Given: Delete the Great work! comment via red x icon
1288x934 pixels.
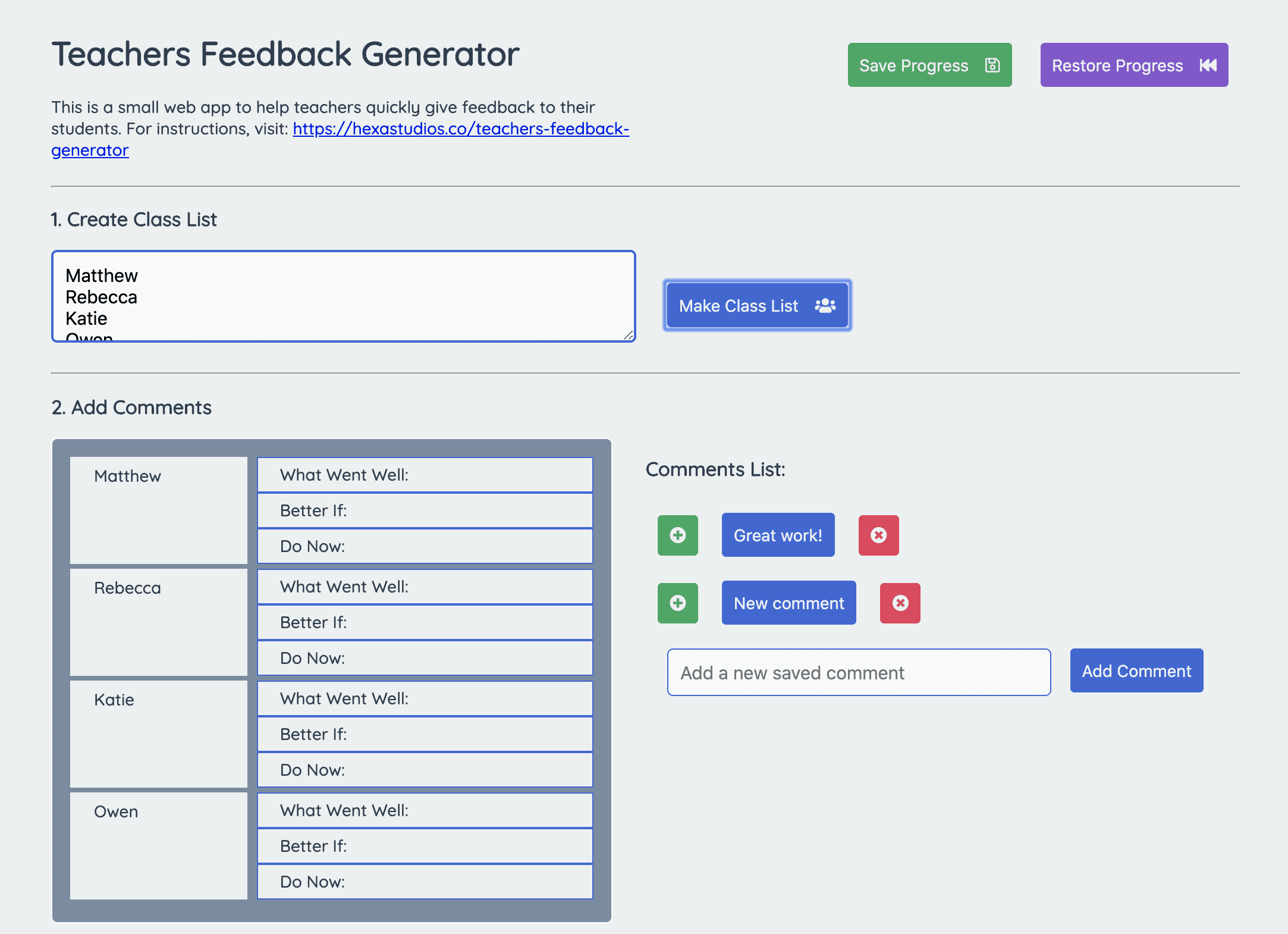Looking at the screenshot, I should (x=878, y=535).
